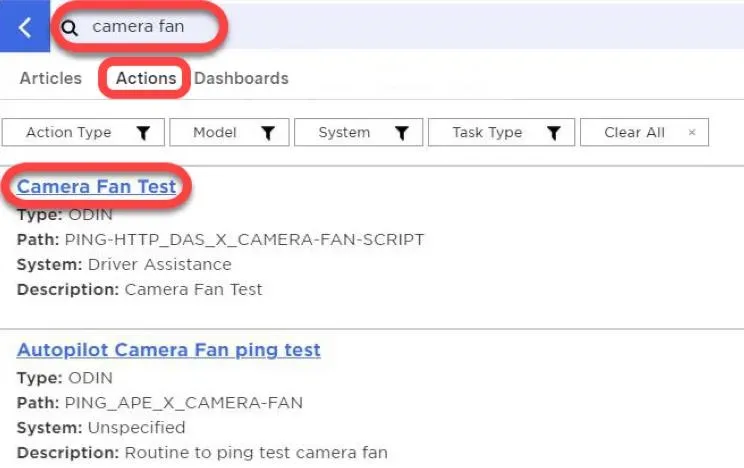
Task: Click the magnifying glass search icon
Action: (x=70, y=28)
